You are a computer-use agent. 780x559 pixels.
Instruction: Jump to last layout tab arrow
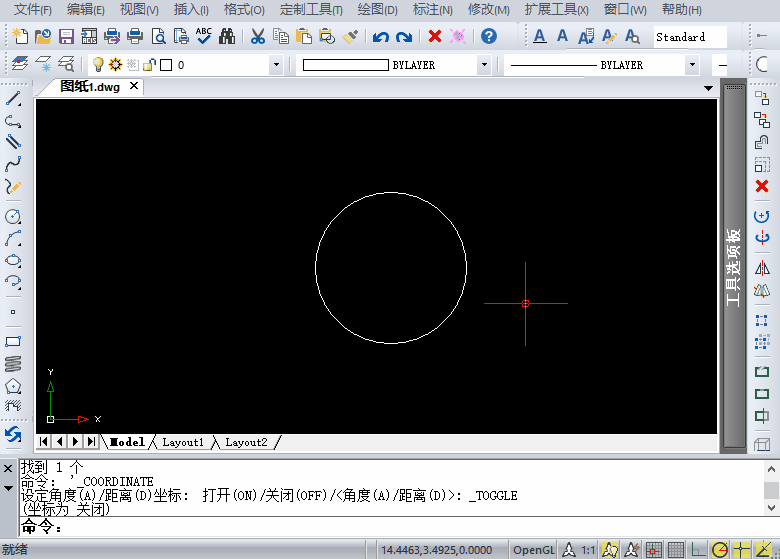91,441
